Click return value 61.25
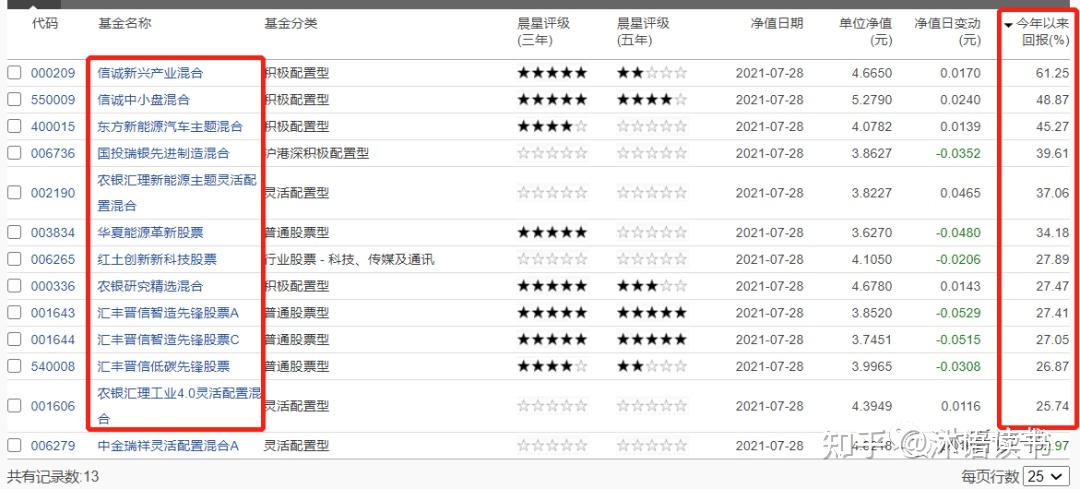 click(1052, 73)
